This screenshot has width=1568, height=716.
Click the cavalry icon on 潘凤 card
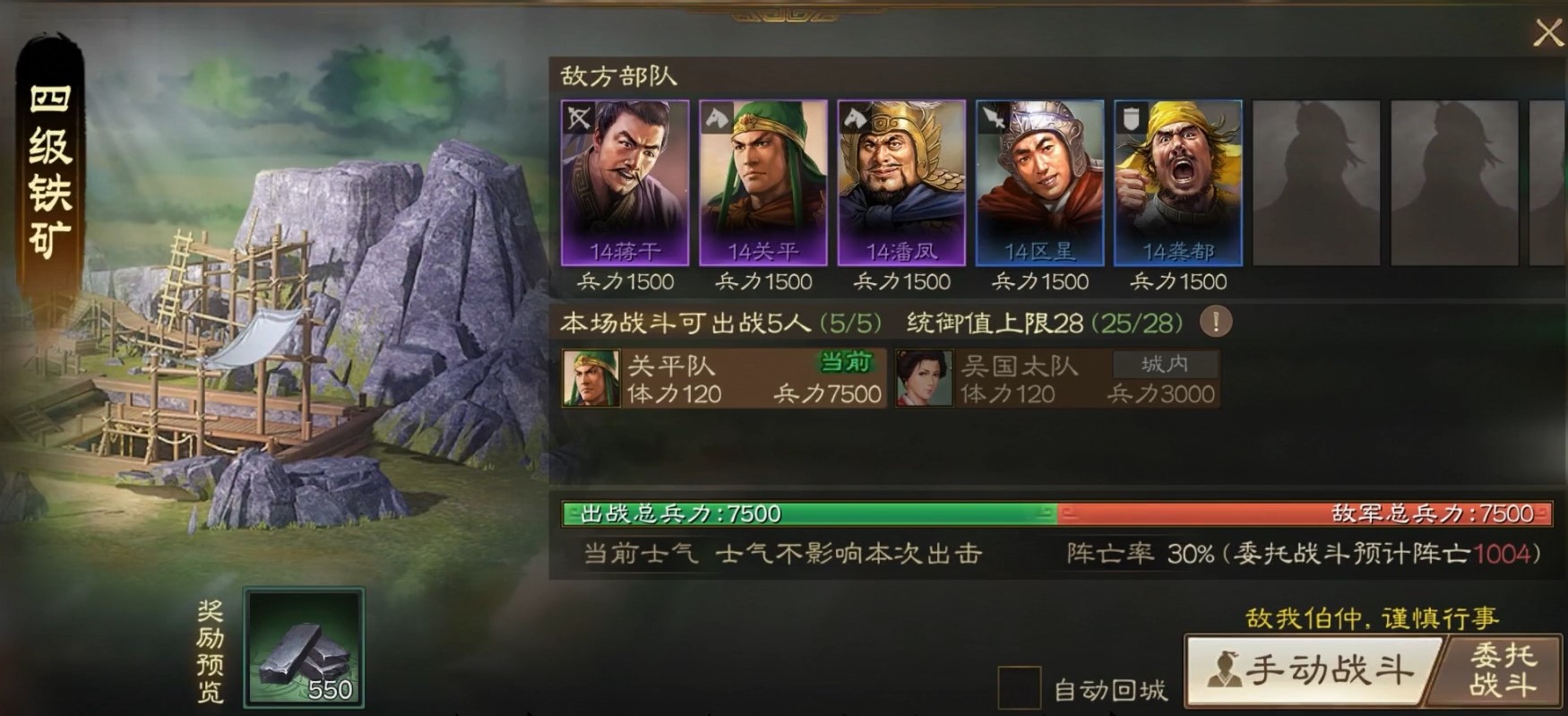point(856,117)
